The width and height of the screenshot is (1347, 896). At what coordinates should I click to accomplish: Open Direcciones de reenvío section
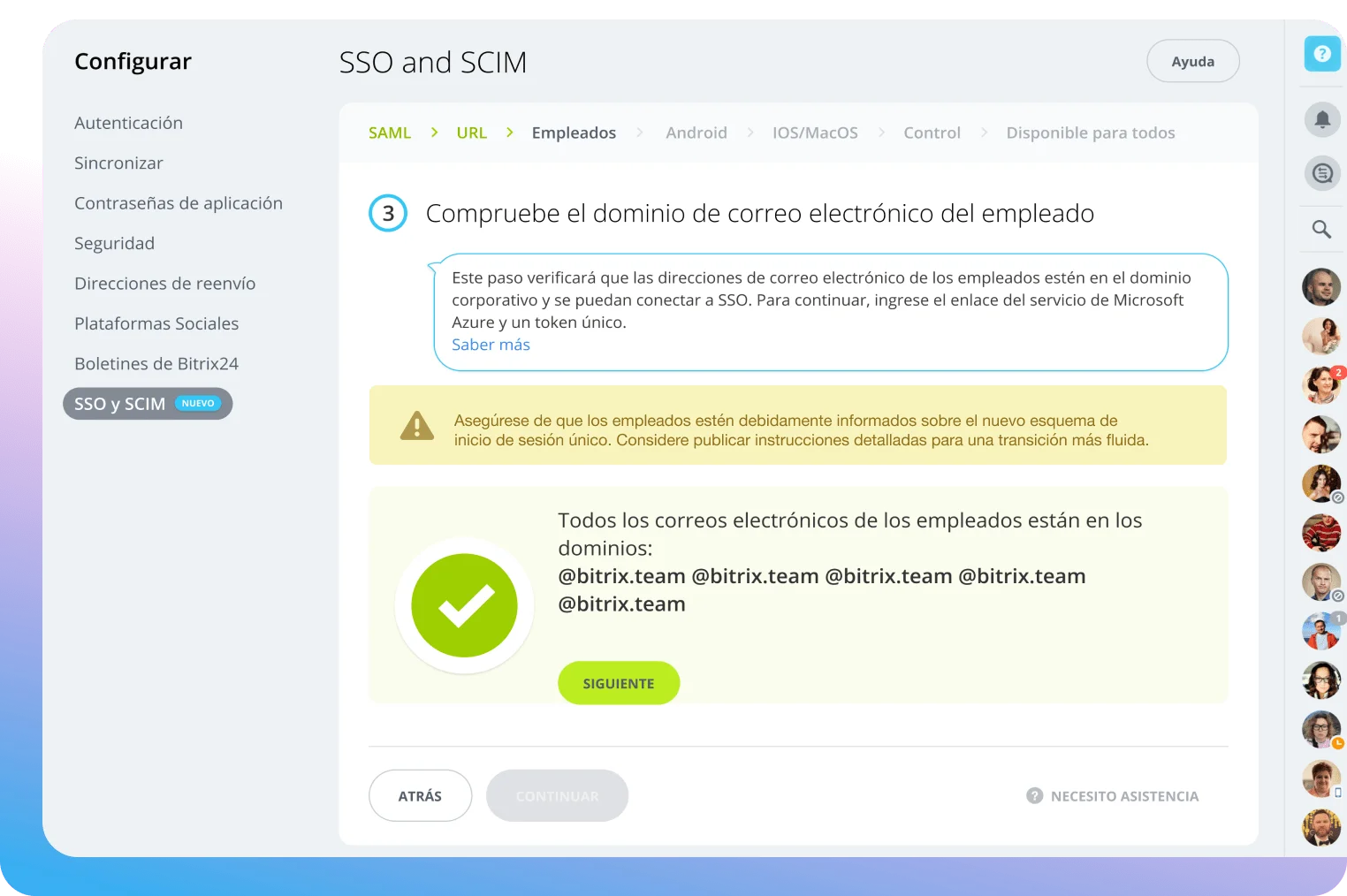pos(165,284)
